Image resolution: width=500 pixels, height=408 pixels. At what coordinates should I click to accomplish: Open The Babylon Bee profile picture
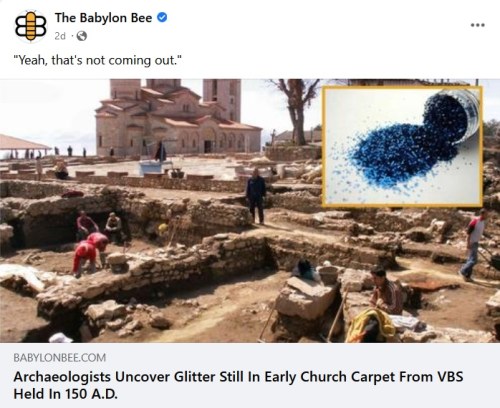[30, 26]
